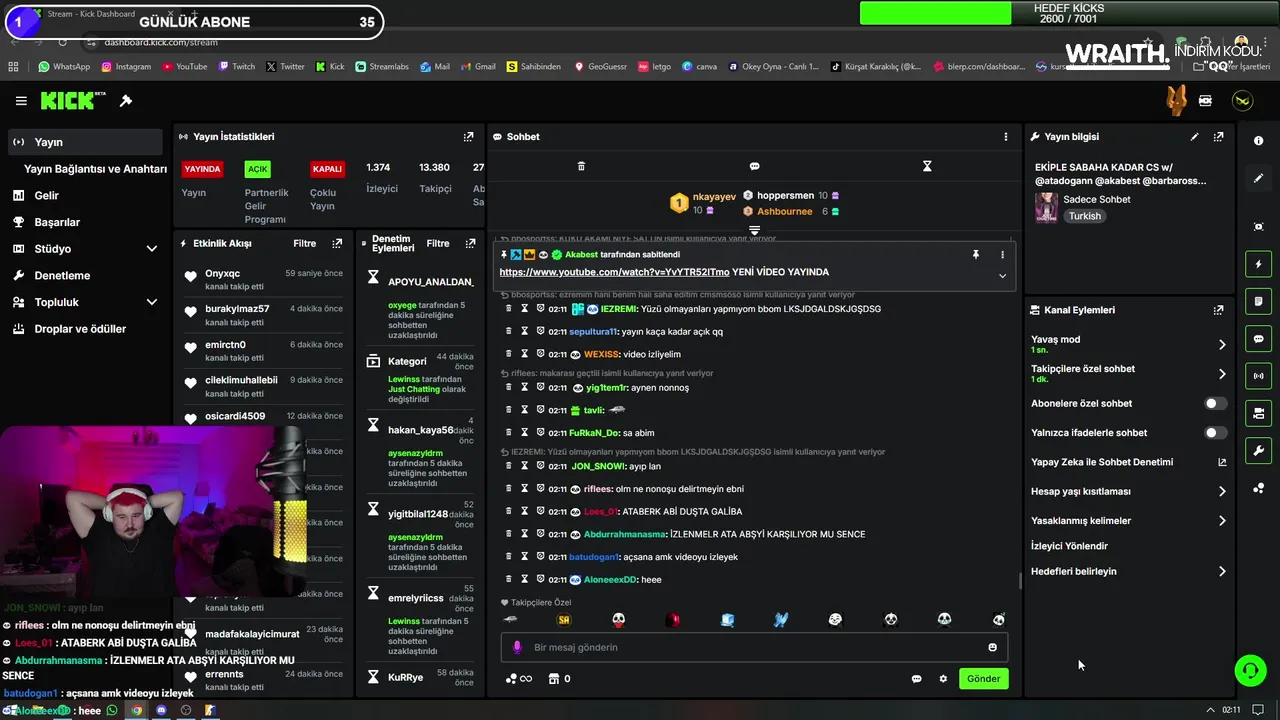The image size is (1280, 720).
Task: Open chat settings gear next to Gönder
Action: coord(943,679)
